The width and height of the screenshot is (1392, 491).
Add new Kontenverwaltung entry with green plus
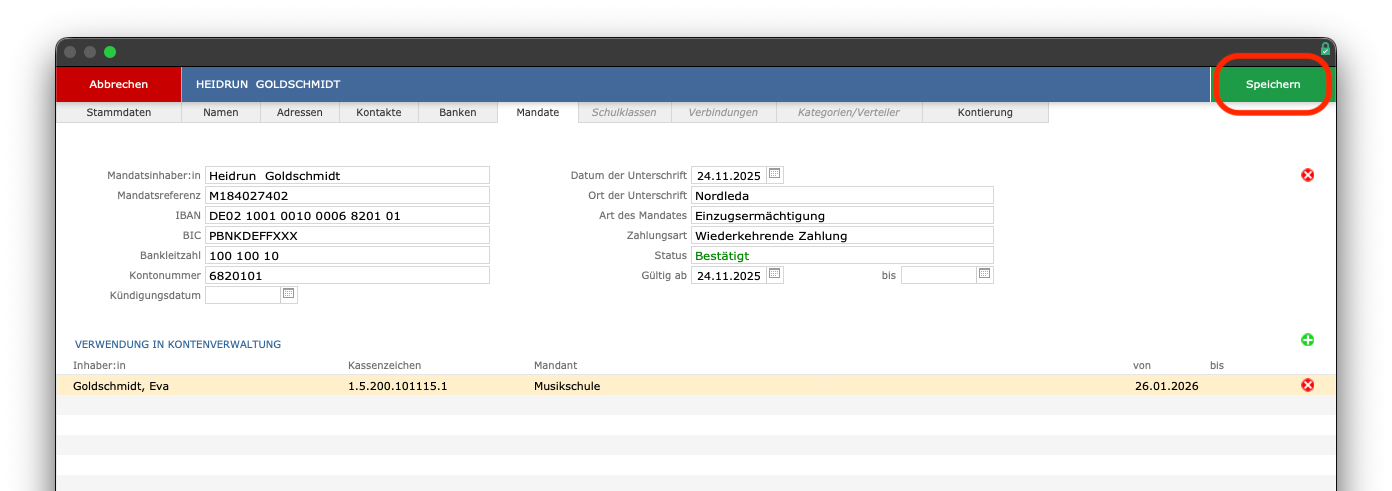[1307, 340]
